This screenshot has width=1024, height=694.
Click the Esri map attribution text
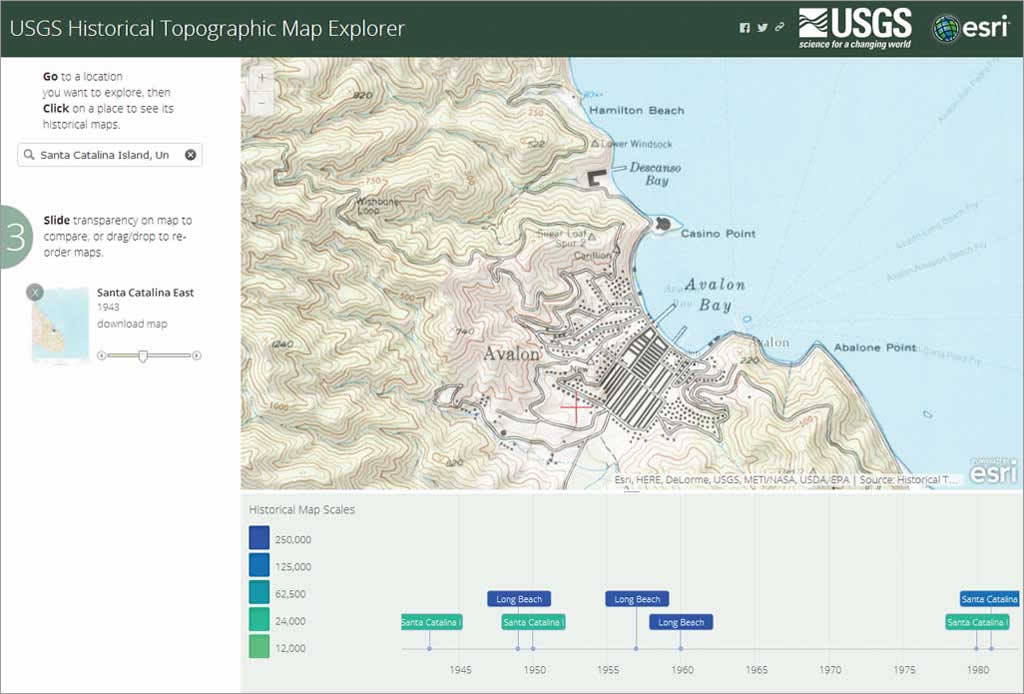coord(786,479)
